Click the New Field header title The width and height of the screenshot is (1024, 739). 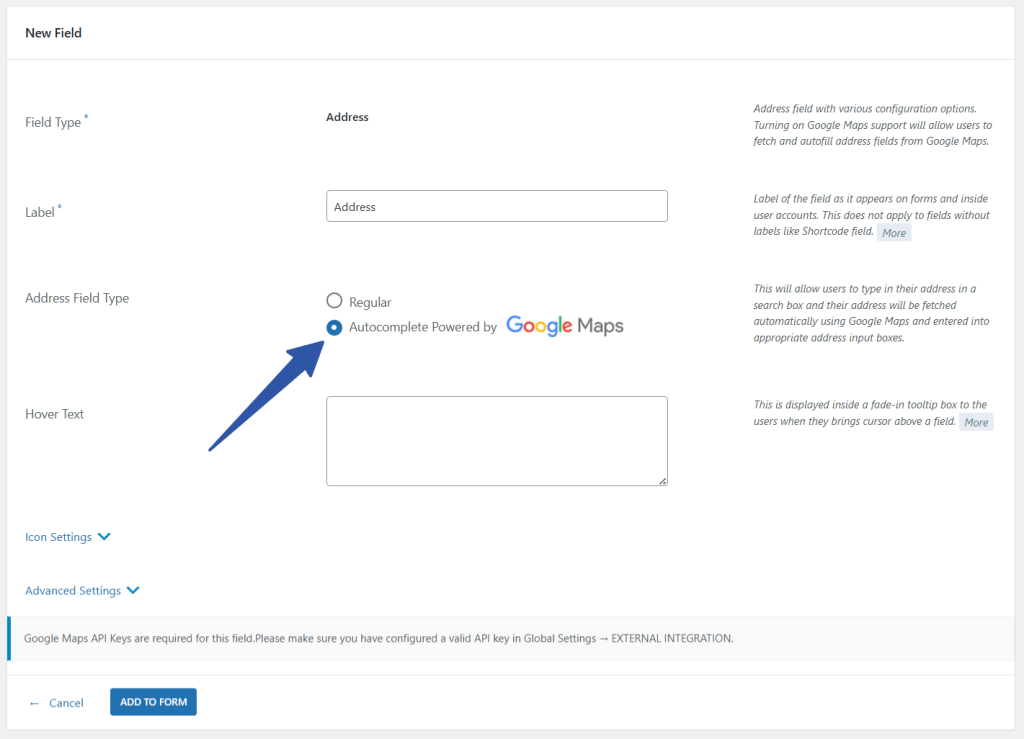(x=53, y=32)
